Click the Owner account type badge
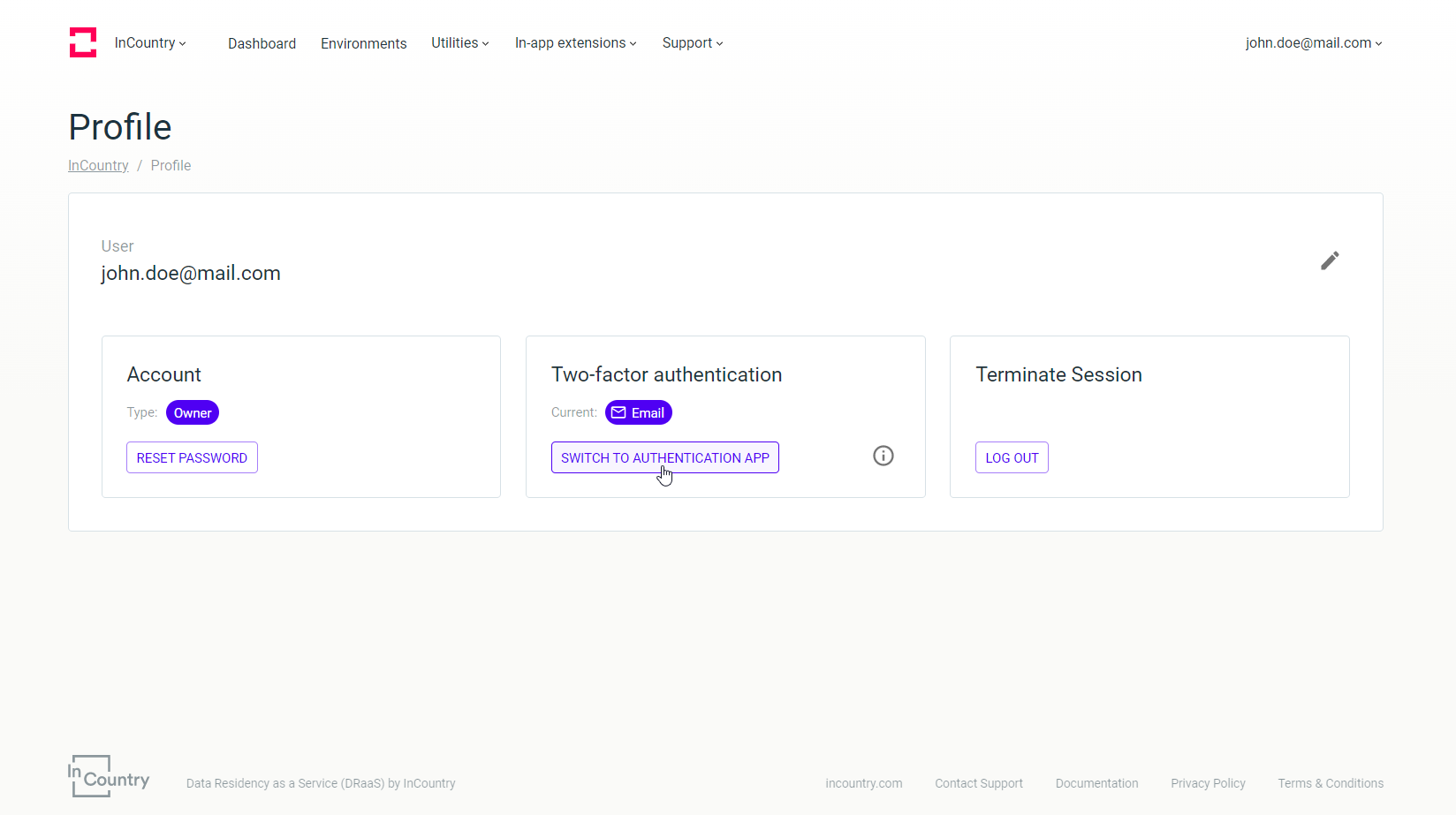 [x=193, y=412]
